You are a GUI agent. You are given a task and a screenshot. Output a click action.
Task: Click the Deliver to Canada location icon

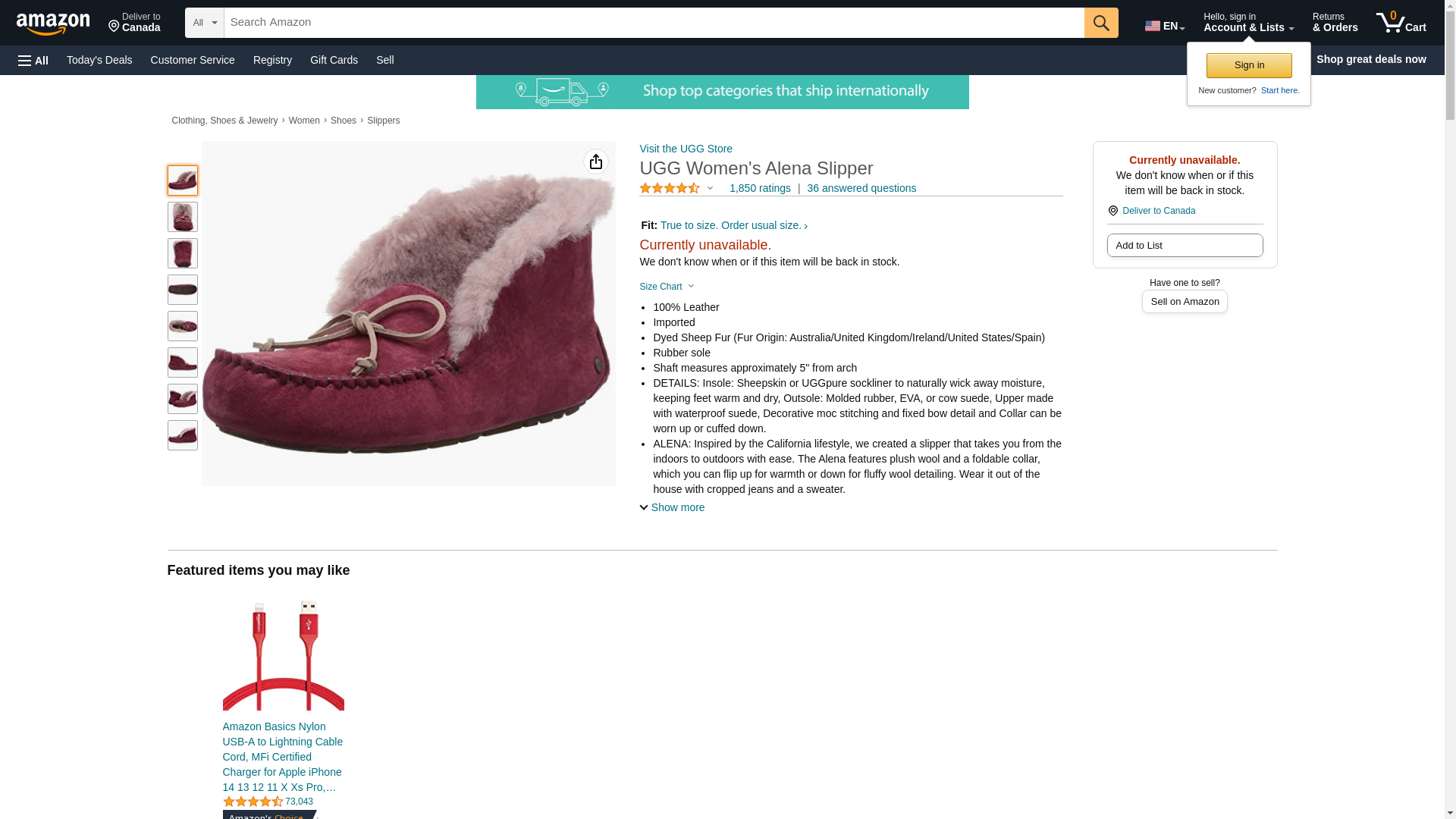pos(1112,211)
